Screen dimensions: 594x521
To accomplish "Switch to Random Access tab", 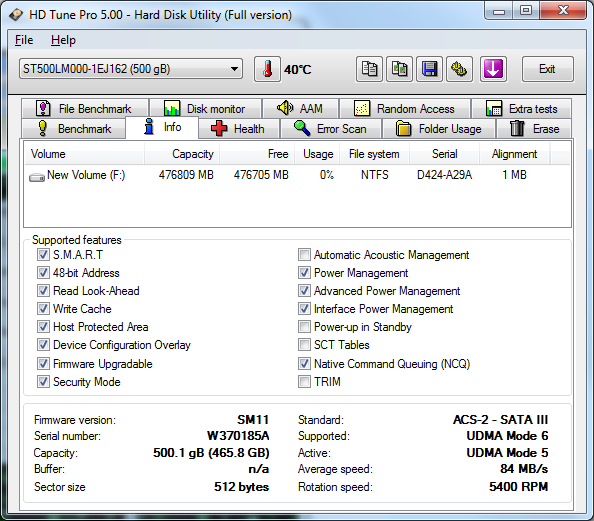I will [x=405, y=109].
